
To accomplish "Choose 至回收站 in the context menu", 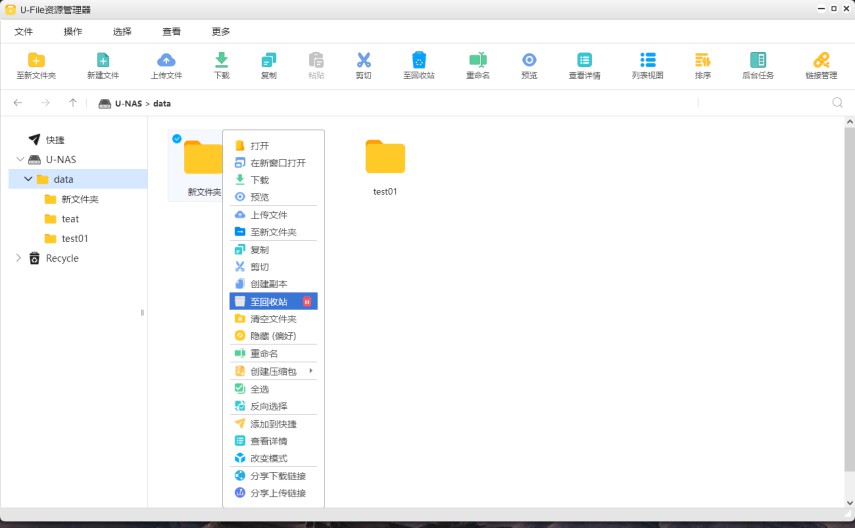I will tap(268, 301).
